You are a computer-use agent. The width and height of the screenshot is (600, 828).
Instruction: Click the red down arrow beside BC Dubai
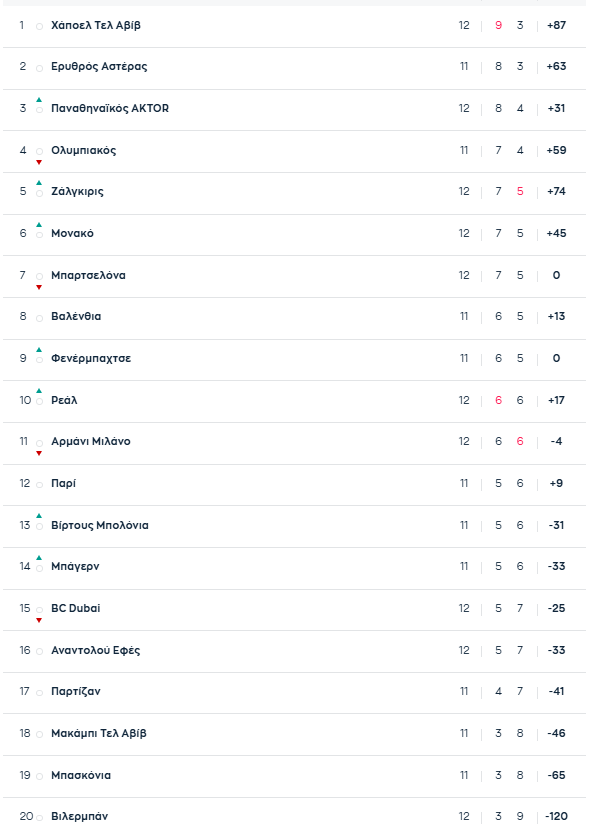pyautogui.click(x=39, y=620)
